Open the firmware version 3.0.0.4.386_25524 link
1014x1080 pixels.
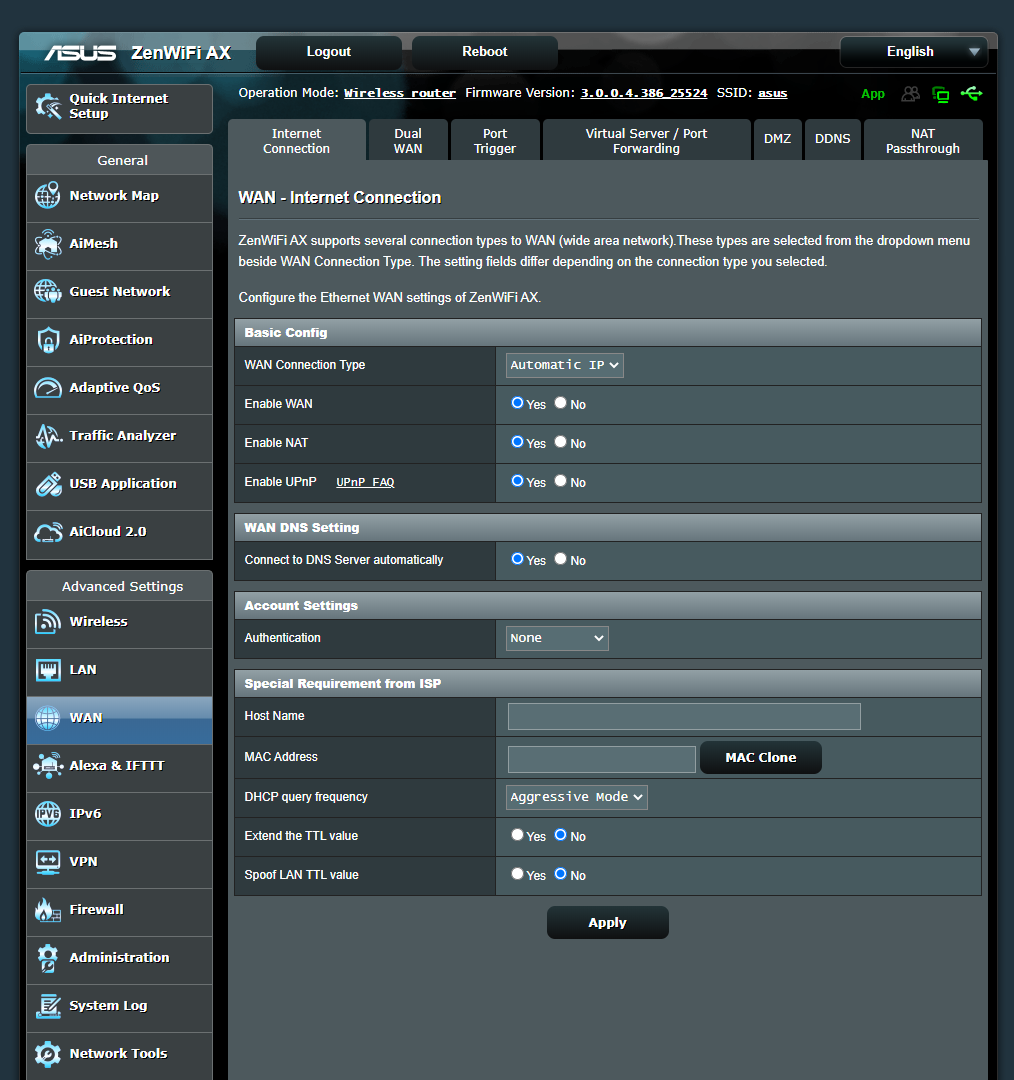pos(643,93)
